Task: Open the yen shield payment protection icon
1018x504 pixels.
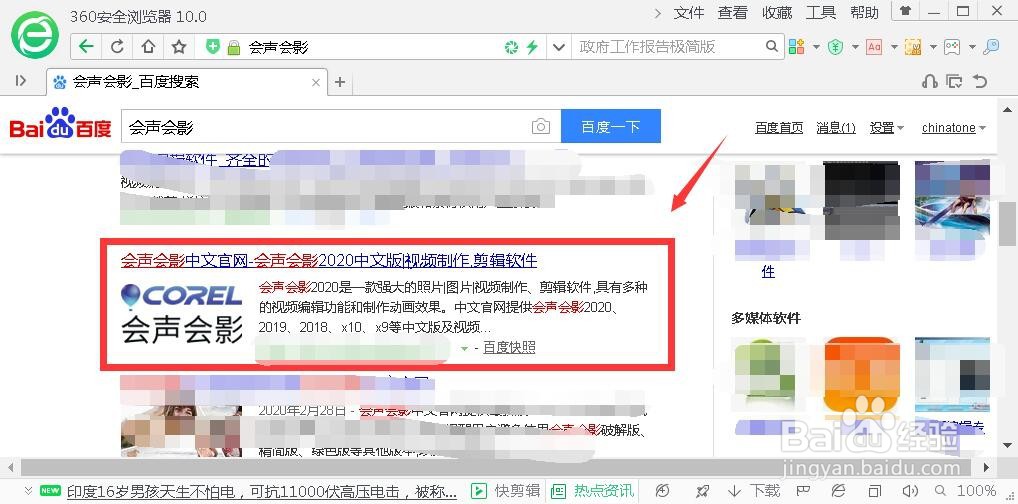Action: 836,47
